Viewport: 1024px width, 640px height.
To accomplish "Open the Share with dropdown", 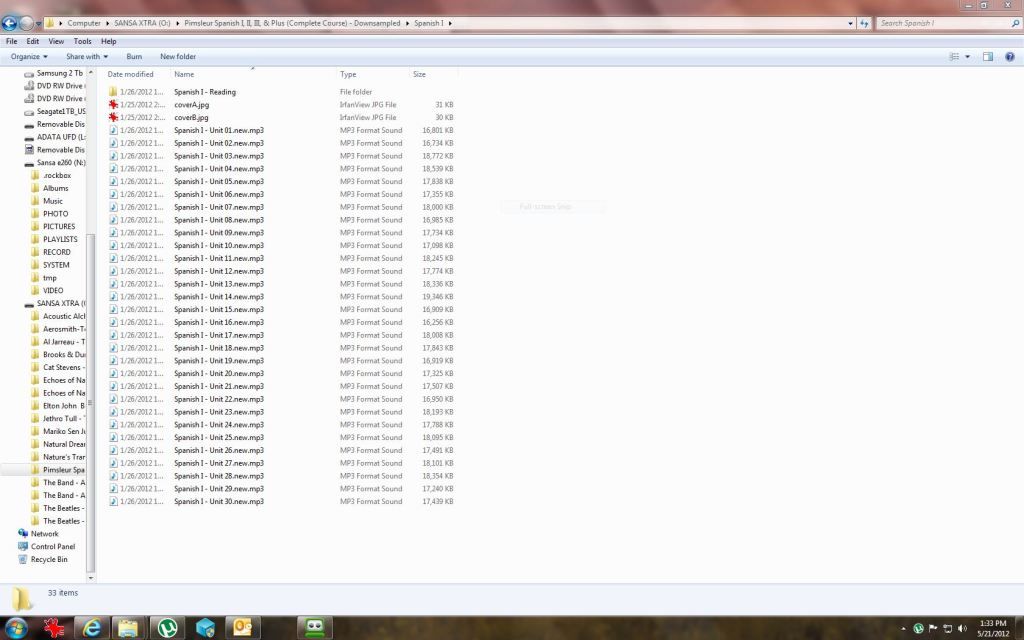I will click(87, 57).
